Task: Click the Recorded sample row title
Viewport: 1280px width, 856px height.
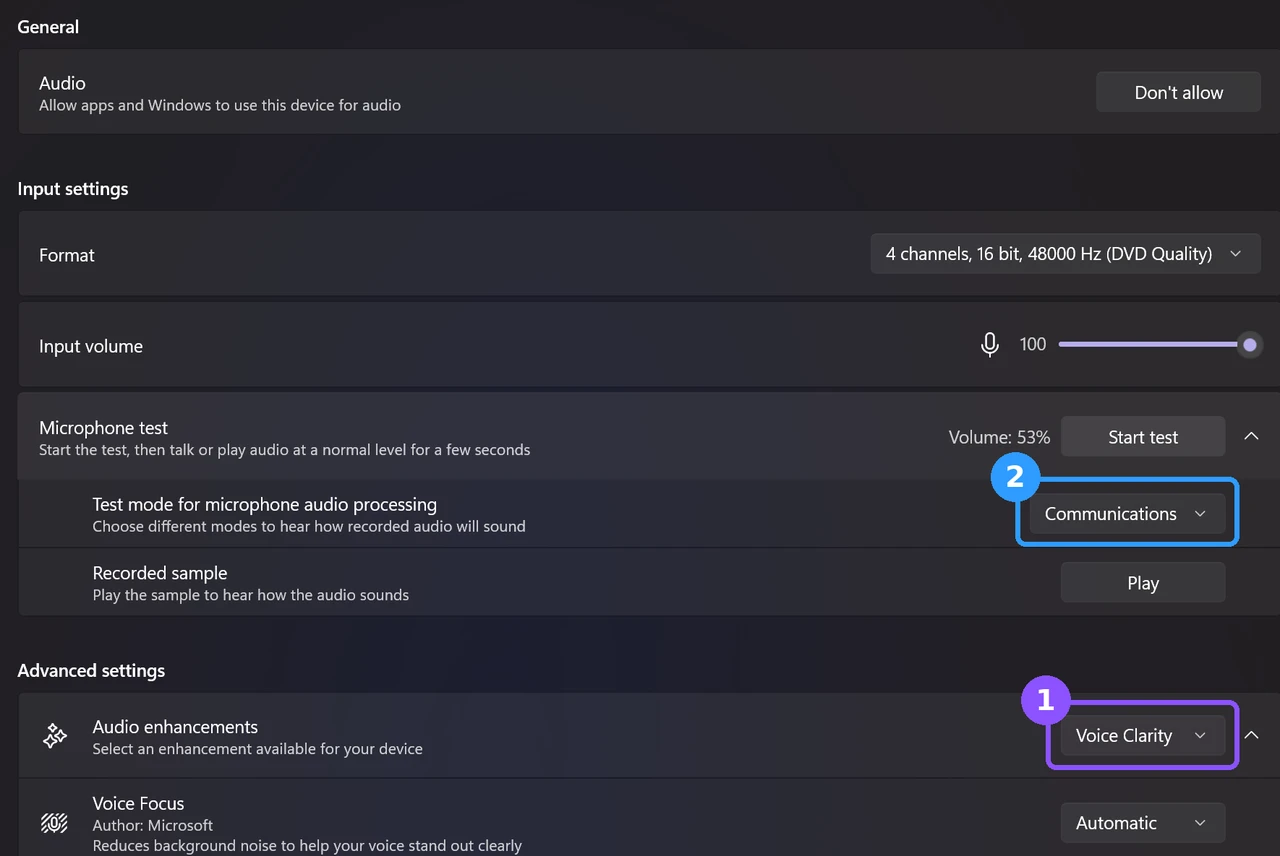Action: tap(160, 573)
